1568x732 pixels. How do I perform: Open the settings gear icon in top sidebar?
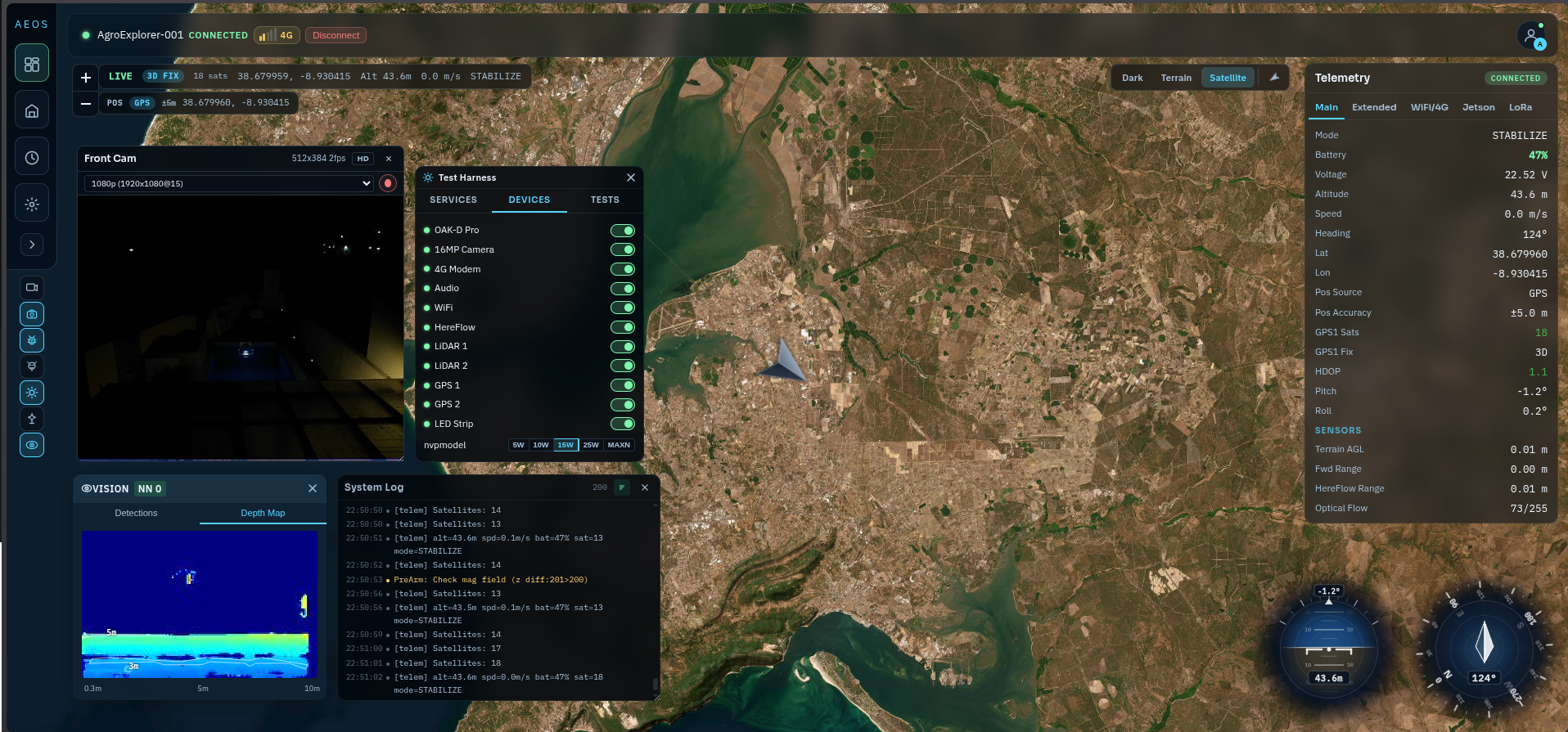[x=32, y=204]
